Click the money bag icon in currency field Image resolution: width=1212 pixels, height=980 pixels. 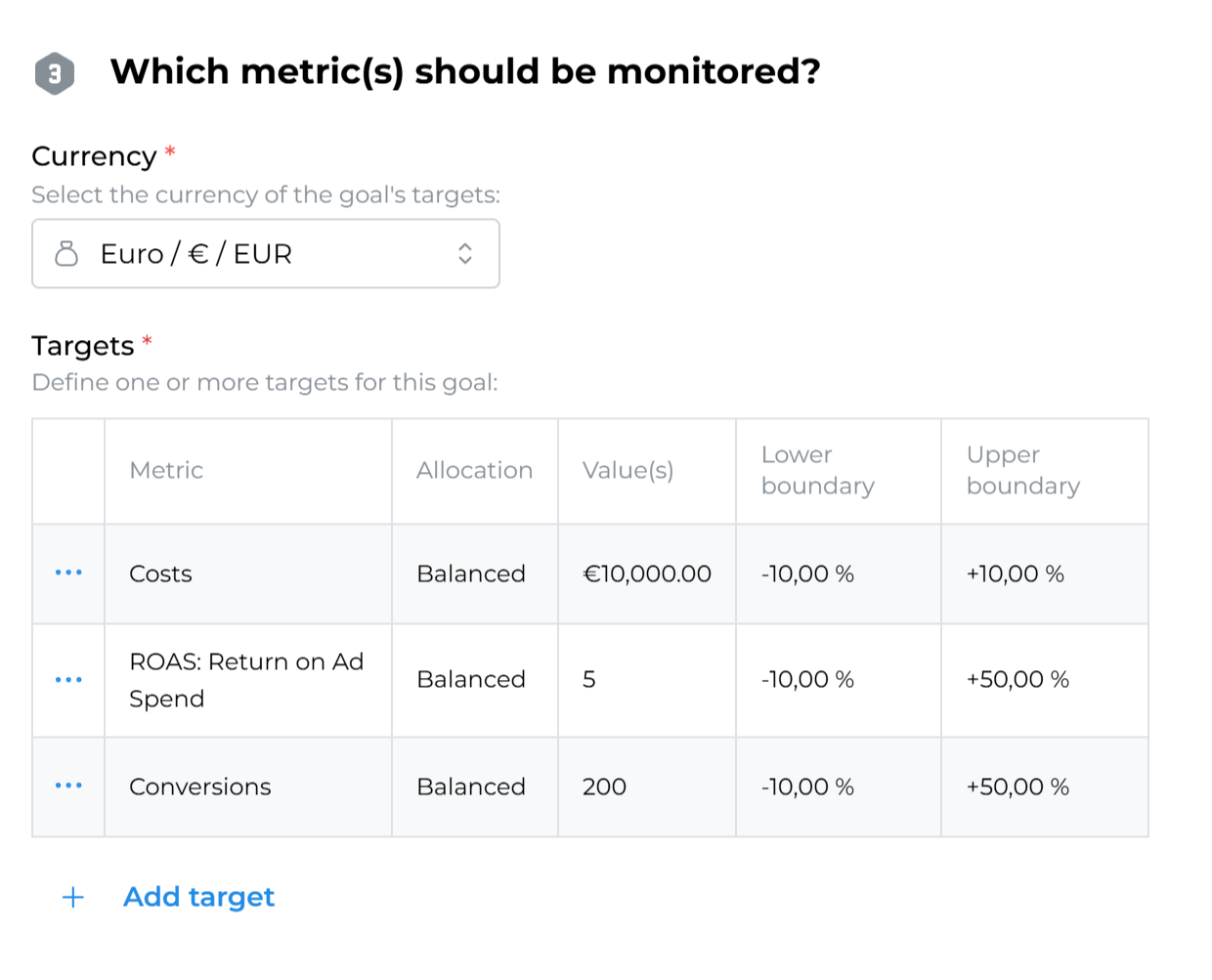click(66, 254)
